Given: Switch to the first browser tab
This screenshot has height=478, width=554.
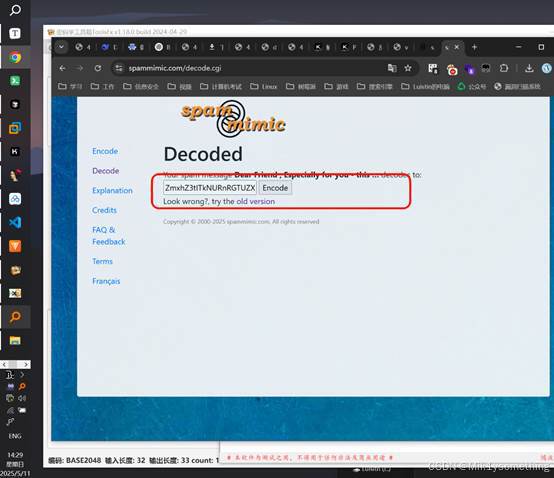Looking at the screenshot, I should [x=82, y=47].
